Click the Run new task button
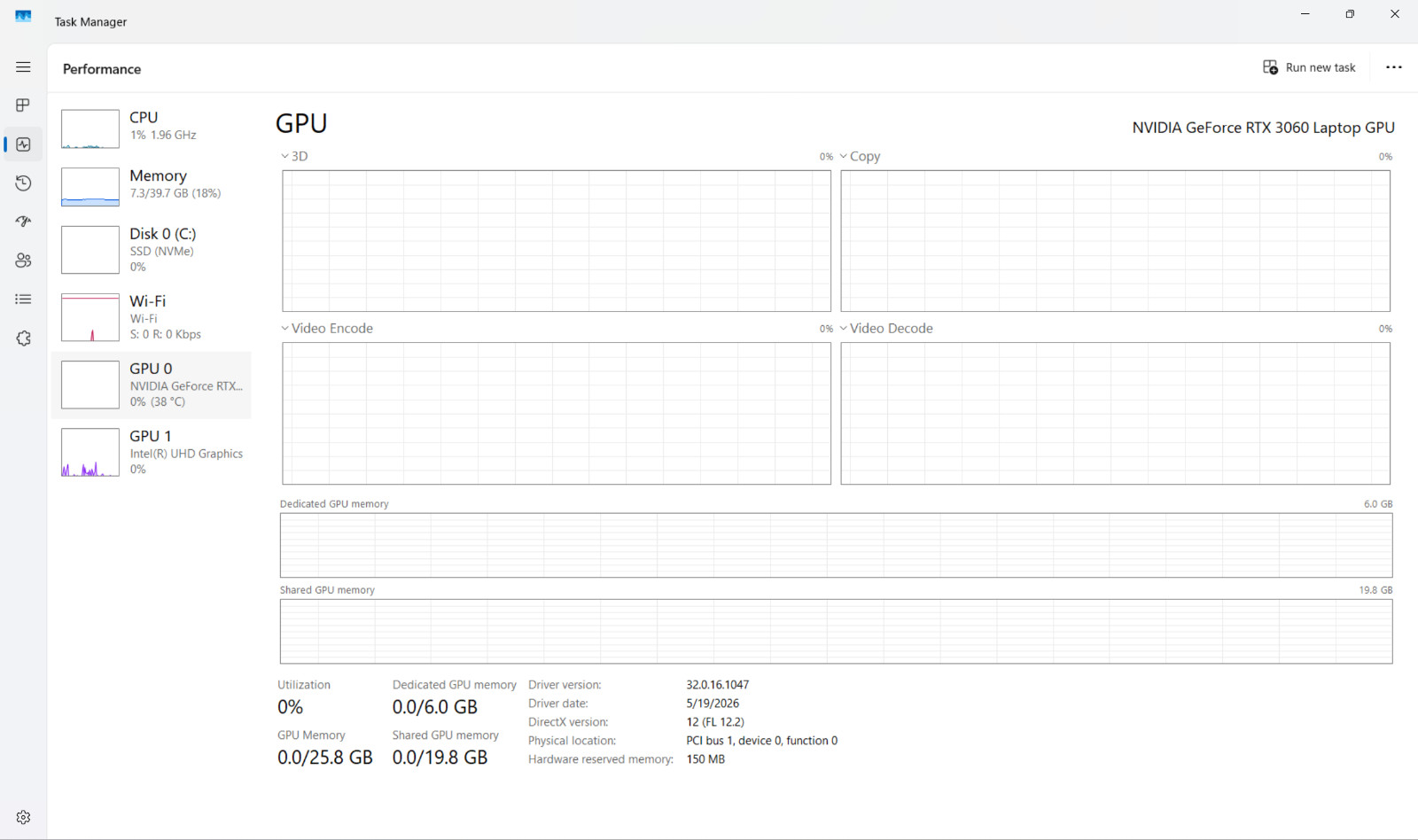 coord(1309,67)
